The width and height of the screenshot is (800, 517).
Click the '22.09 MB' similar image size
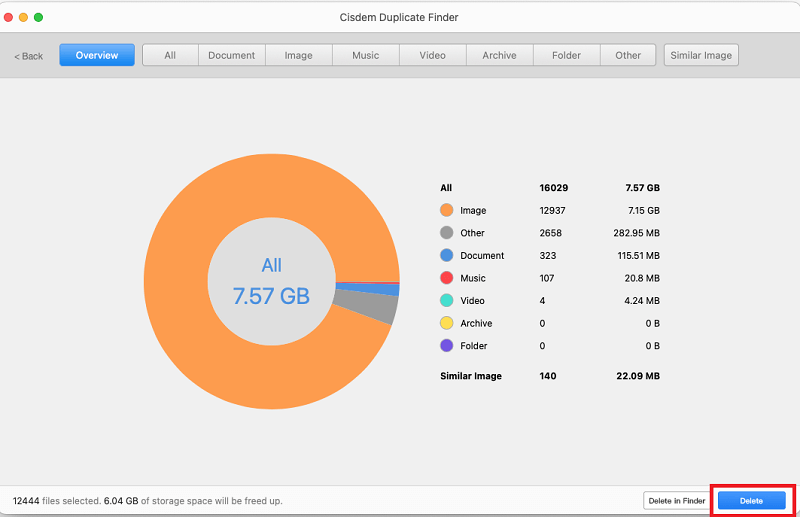638,376
